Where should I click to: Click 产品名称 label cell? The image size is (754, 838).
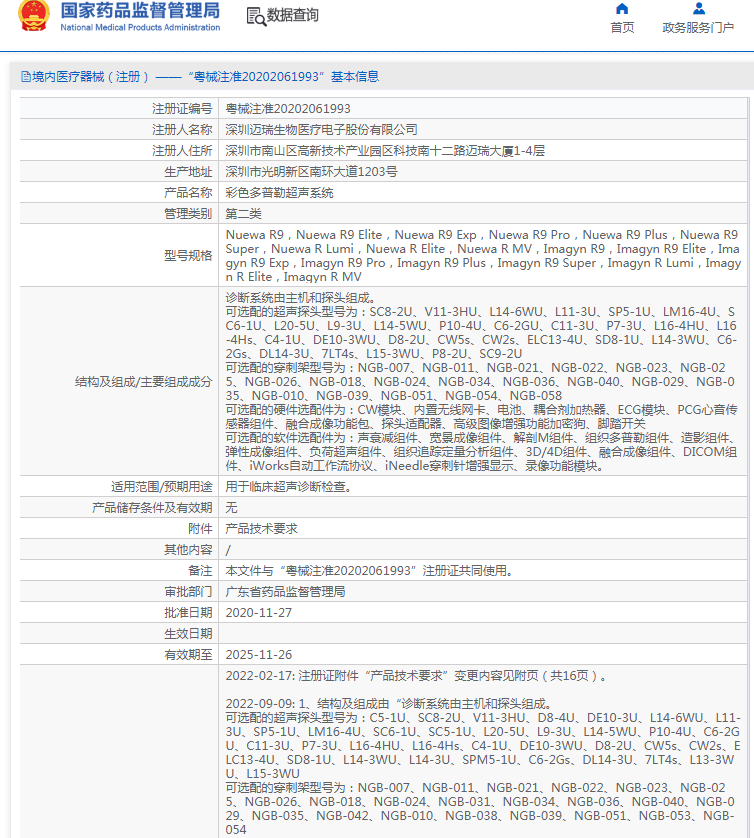(x=119, y=193)
